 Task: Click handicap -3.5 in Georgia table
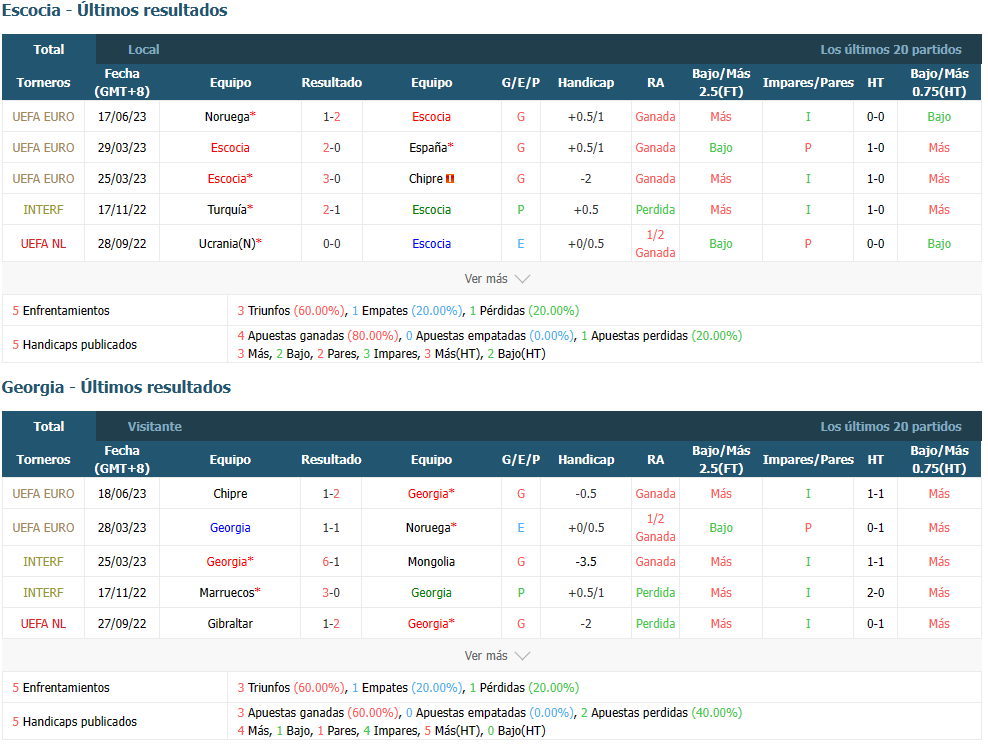pyautogui.click(x=585, y=562)
